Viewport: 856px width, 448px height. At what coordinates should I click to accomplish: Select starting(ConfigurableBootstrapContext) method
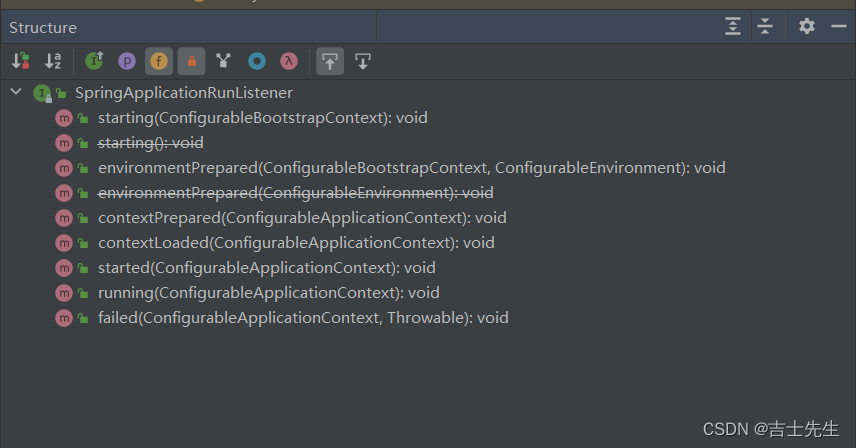pyautogui.click(x=263, y=118)
